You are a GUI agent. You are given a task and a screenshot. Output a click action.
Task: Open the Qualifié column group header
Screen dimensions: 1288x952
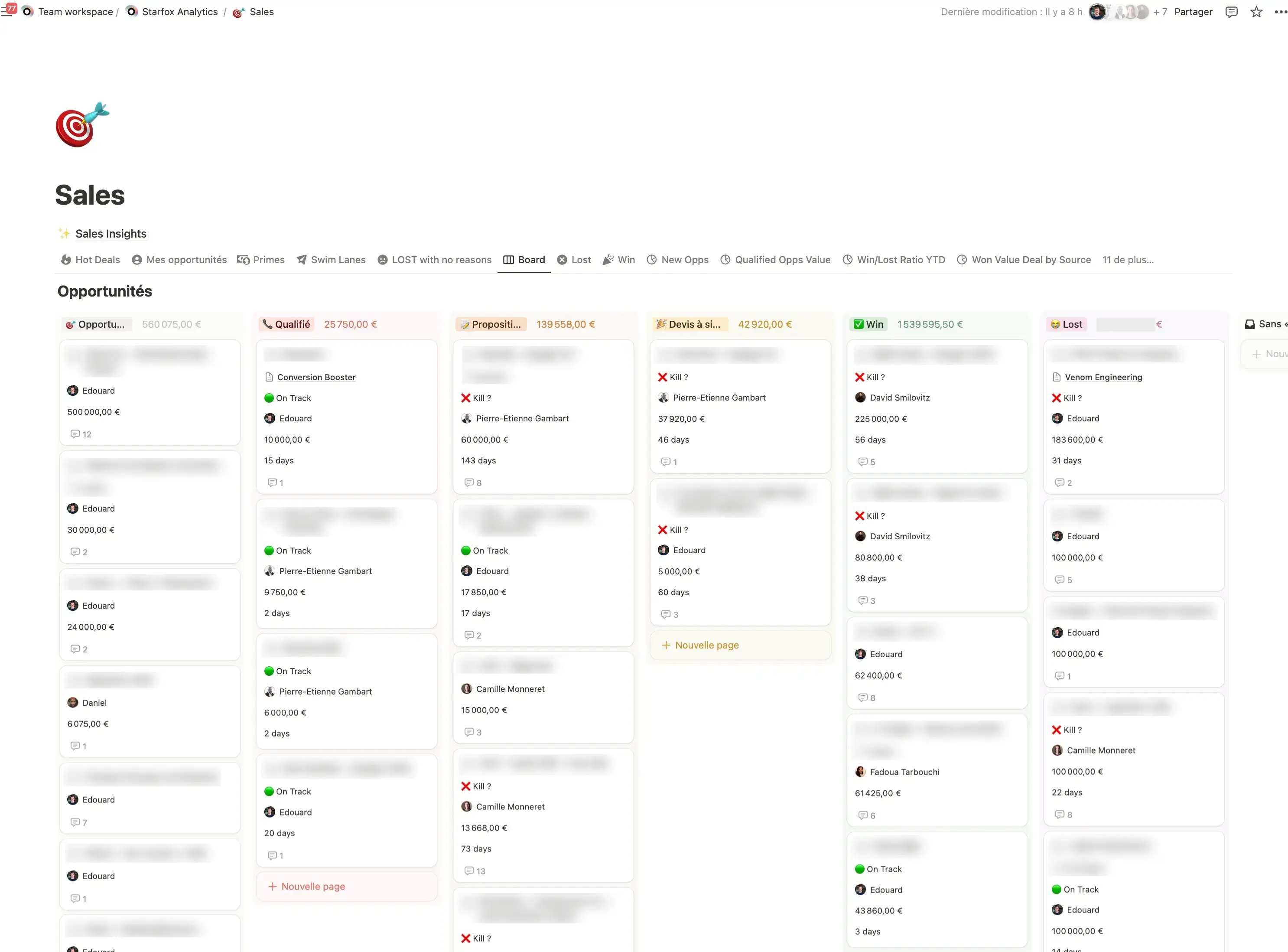(x=287, y=324)
